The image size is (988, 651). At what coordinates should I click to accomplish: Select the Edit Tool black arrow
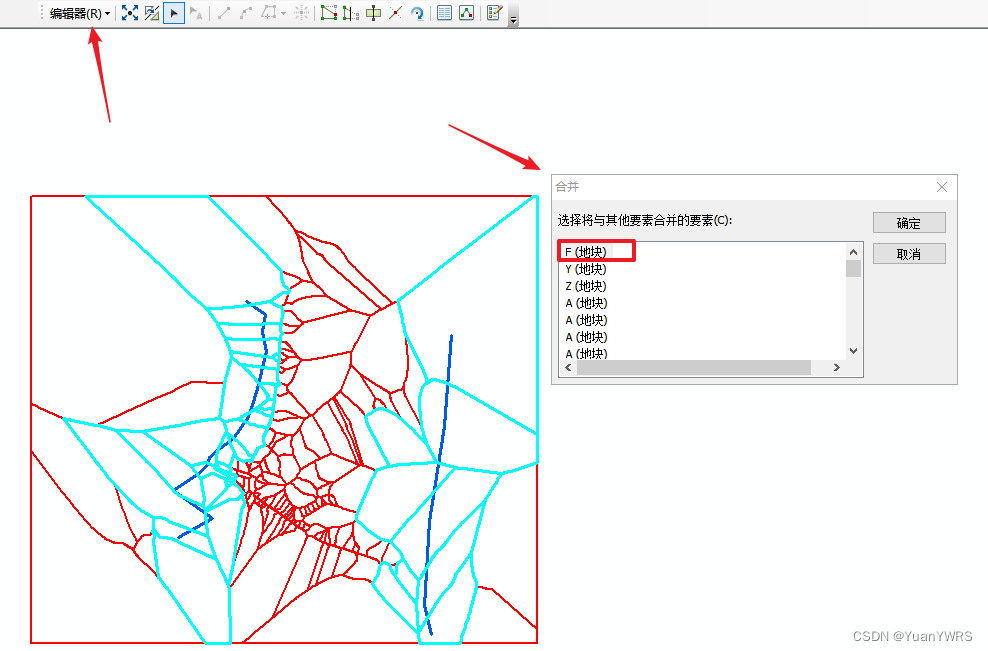174,13
